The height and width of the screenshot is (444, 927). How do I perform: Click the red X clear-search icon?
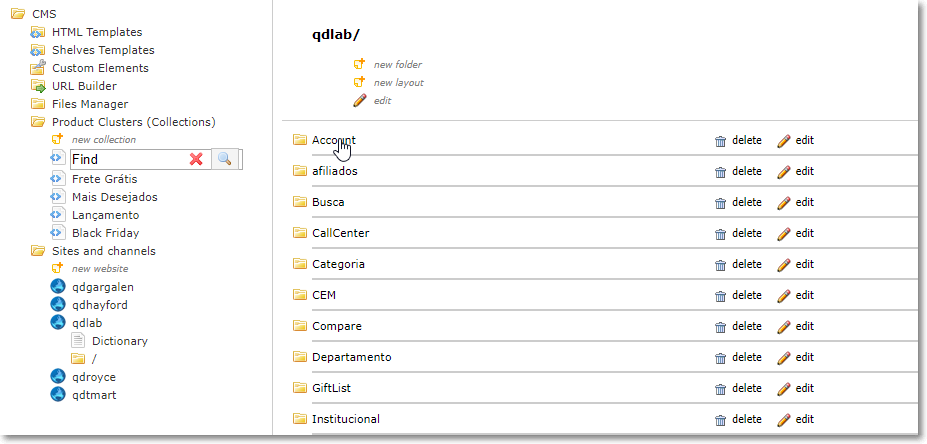196,159
